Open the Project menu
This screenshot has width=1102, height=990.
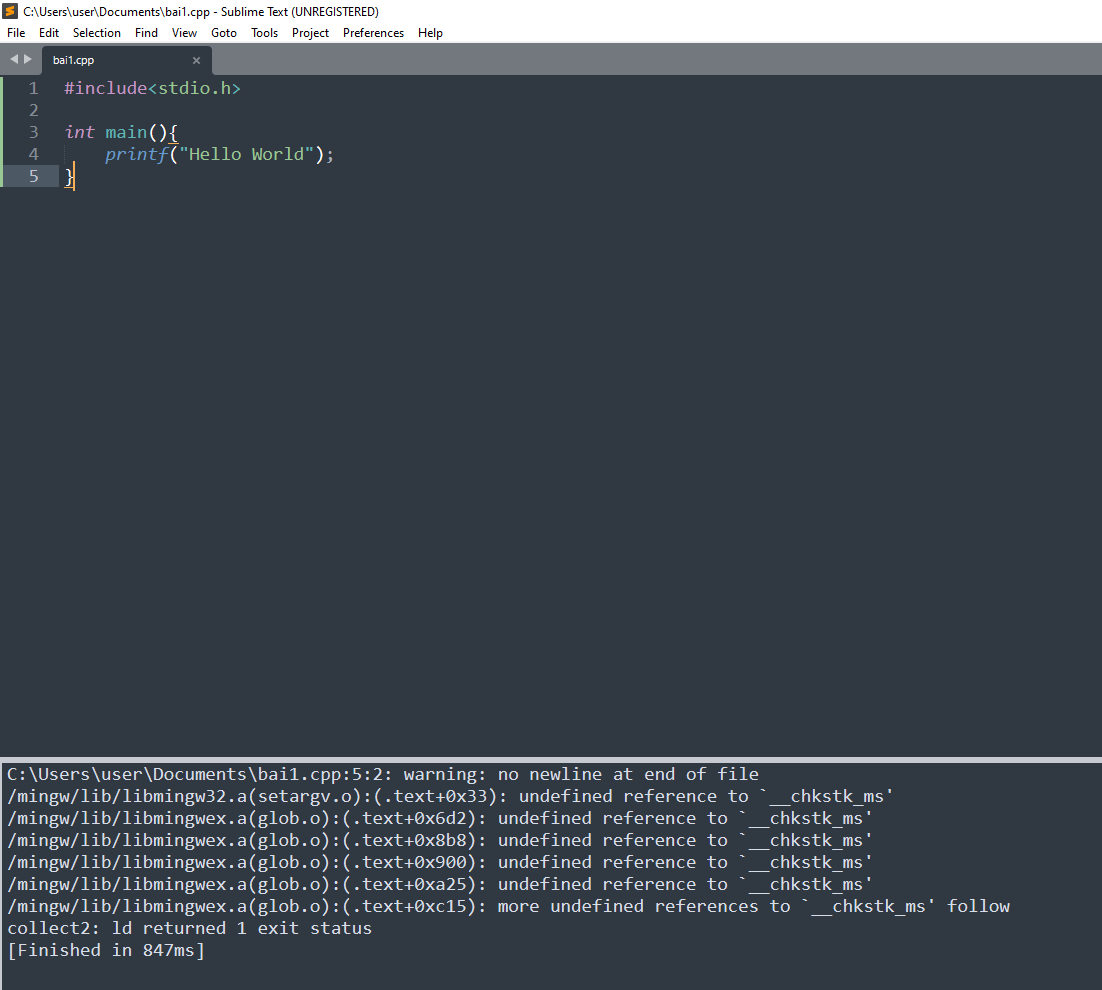(310, 33)
